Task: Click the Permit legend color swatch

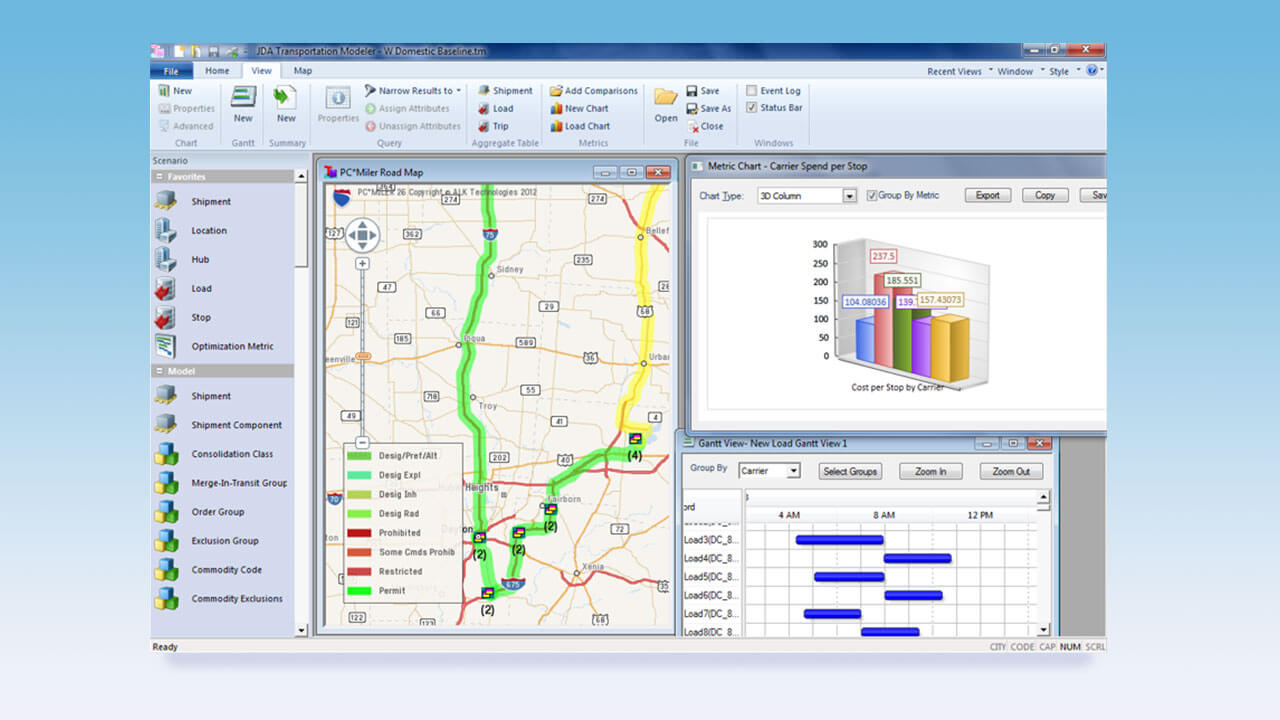Action: (x=359, y=591)
